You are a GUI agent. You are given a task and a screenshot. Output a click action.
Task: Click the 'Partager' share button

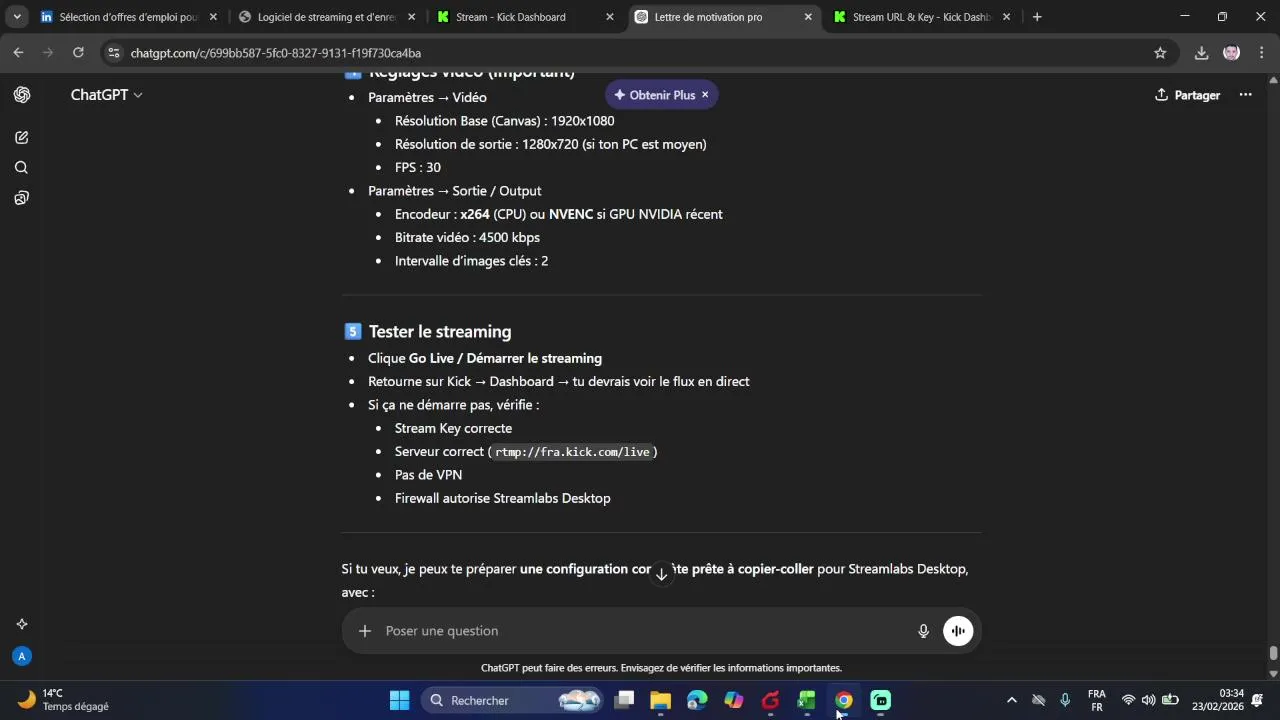pos(1187,95)
